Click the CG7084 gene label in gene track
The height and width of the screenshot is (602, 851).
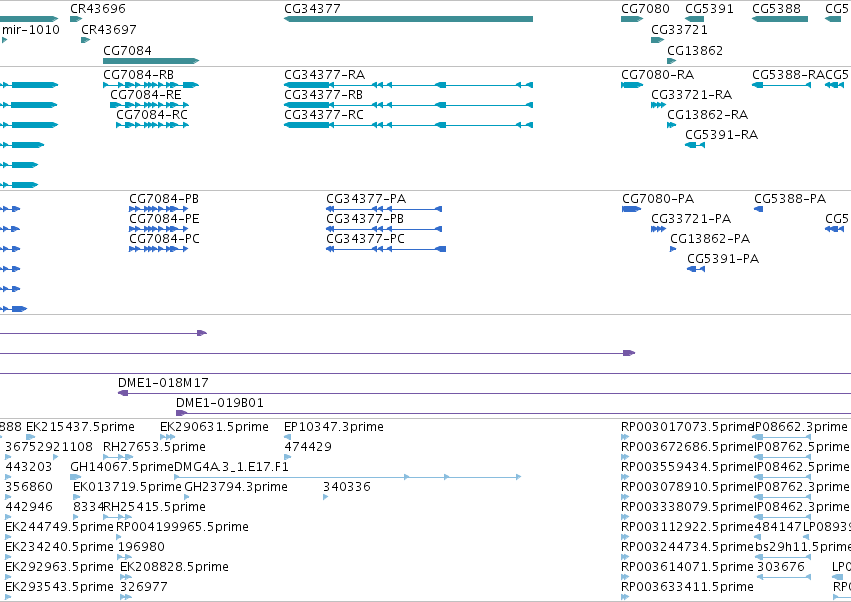pyautogui.click(x=127, y=50)
